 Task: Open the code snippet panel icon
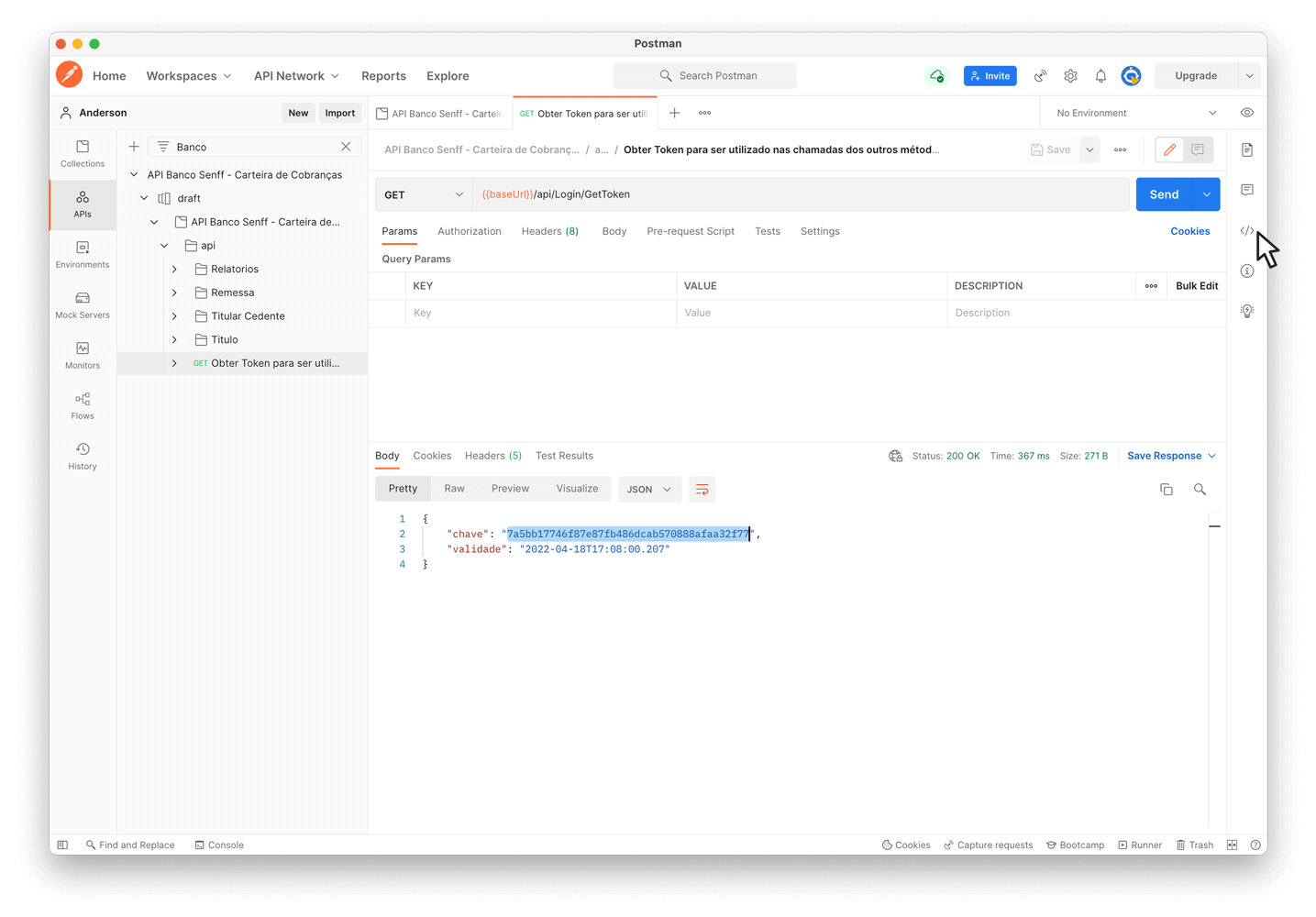point(1246,231)
